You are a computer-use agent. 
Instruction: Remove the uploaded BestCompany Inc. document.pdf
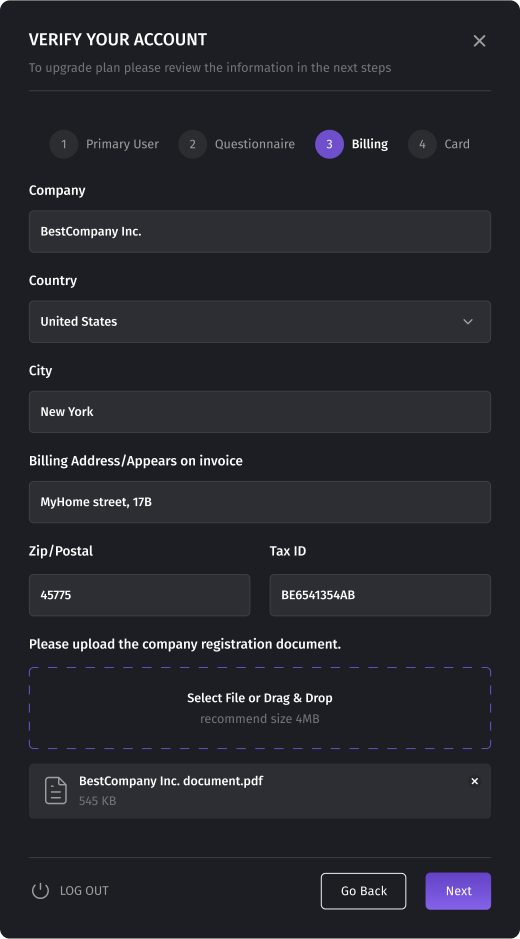[x=474, y=781]
